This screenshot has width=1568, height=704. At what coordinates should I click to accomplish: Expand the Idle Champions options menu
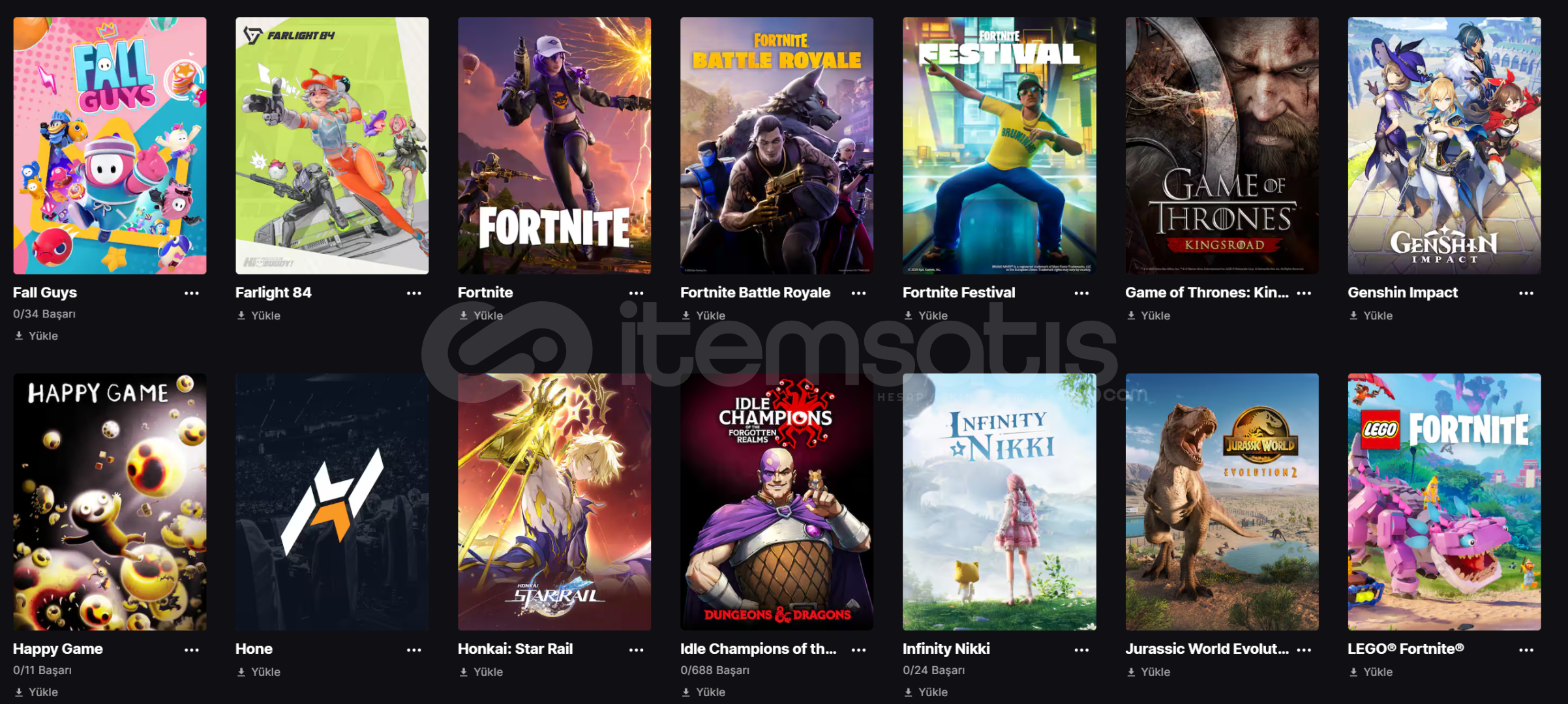858,650
